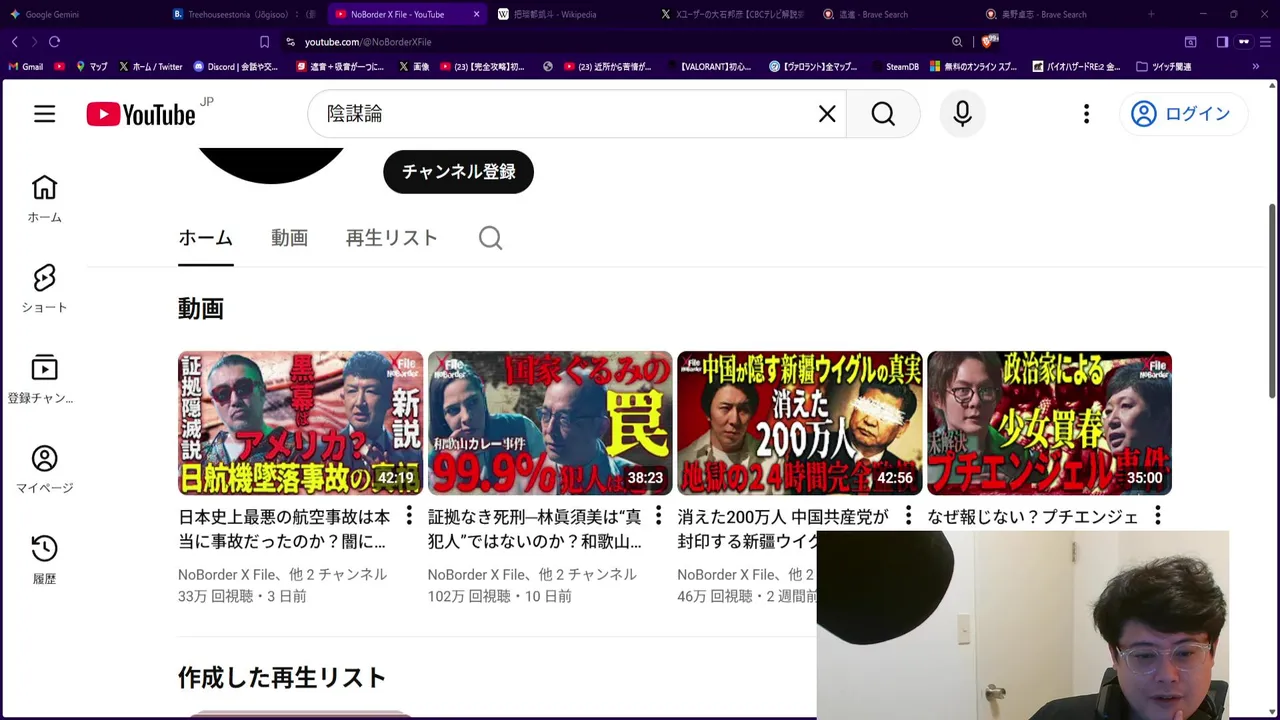This screenshot has height=720, width=1280.
Task: Open YouTube settings three-dot menu
Action: point(1086,114)
